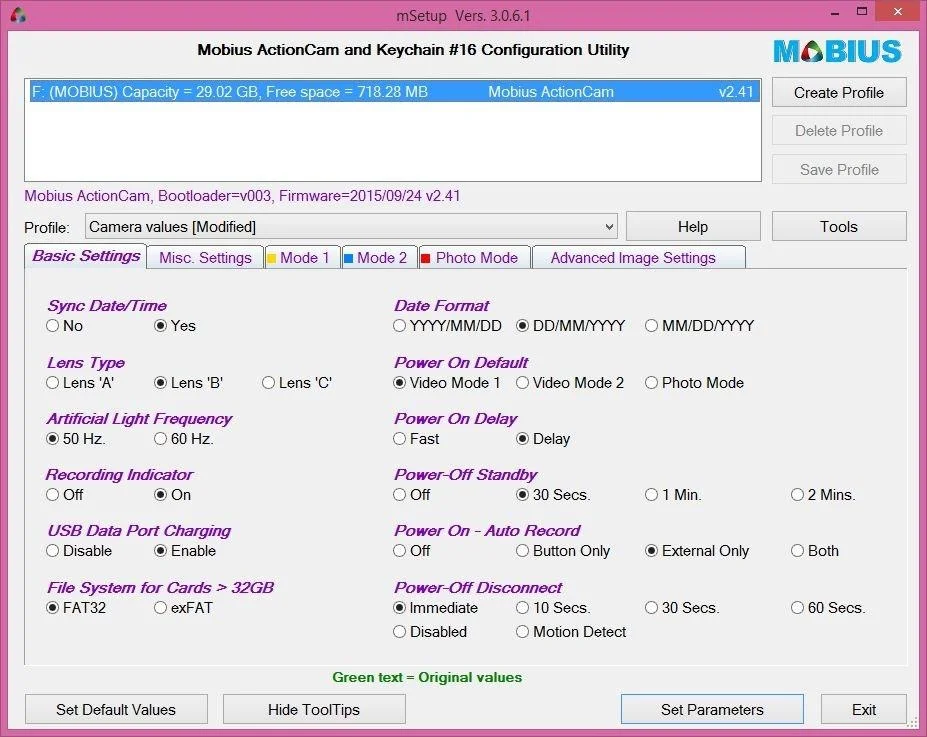927x737 pixels.
Task: Set Power-Off Standby to 30 Secs.
Action: tap(553, 495)
